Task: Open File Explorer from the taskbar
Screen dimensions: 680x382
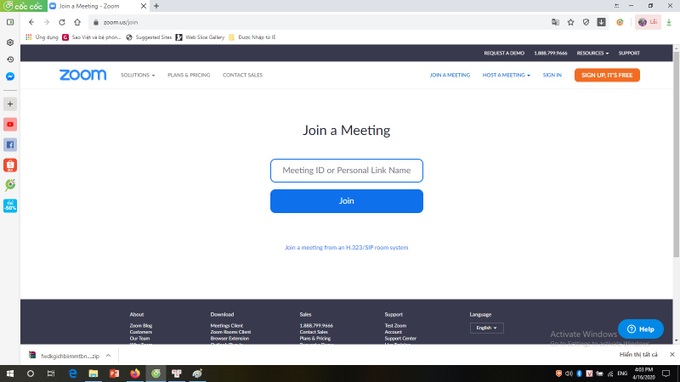Action: [x=93, y=373]
